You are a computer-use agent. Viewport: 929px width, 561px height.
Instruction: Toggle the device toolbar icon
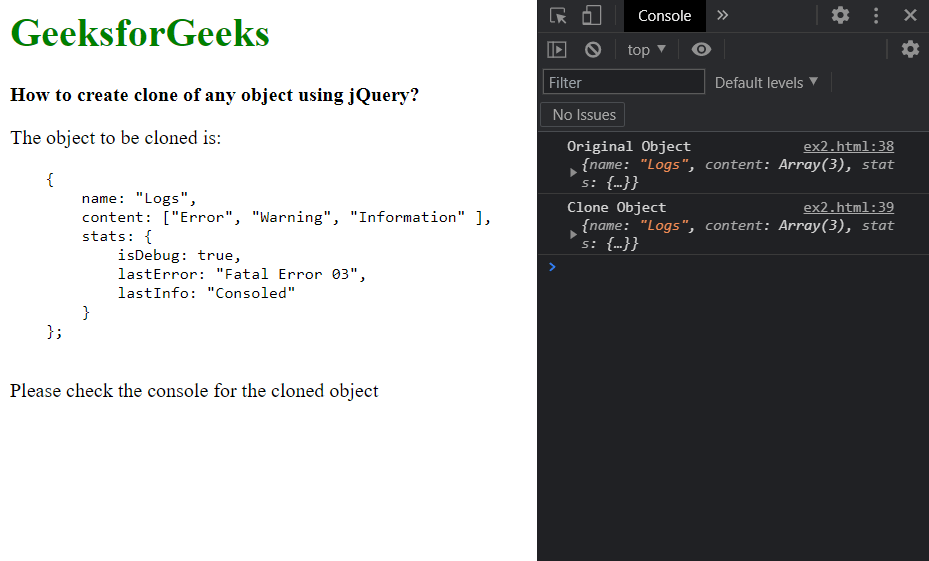point(591,15)
